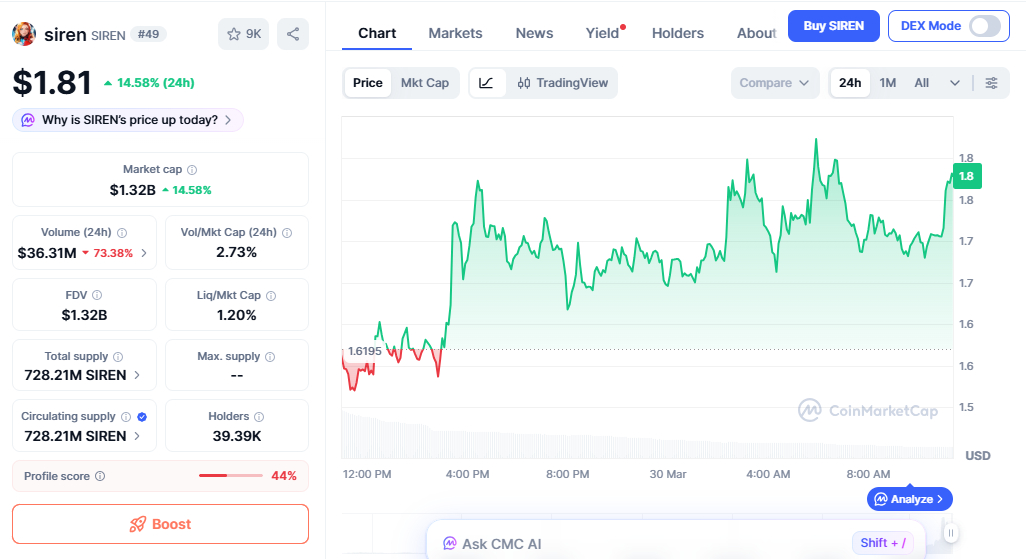1026x559 pixels.
Task: Open 'Why is SIREN's price up today?'
Action: coord(128,120)
